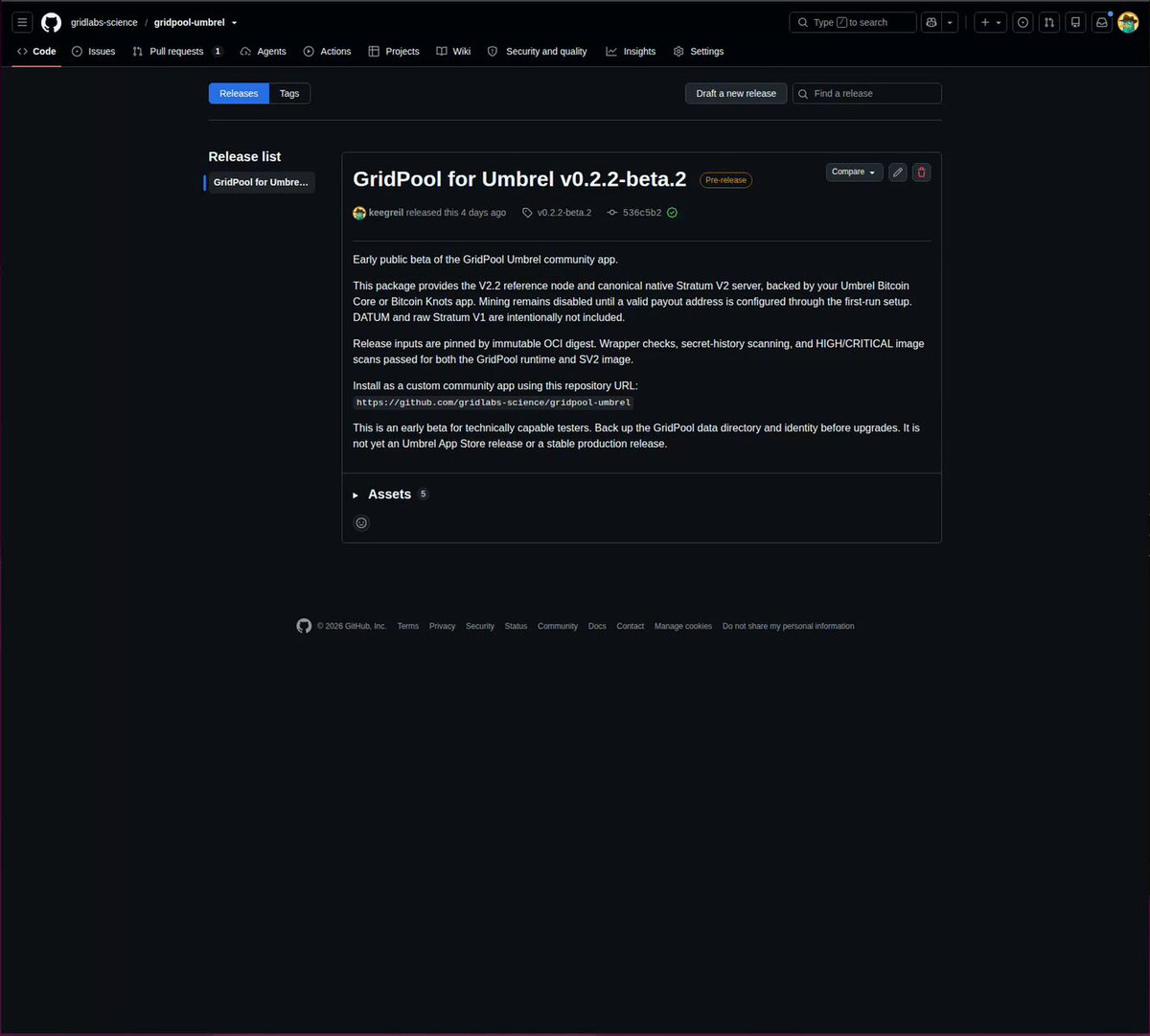Open the footer GitHub logo
The width and height of the screenshot is (1150, 1036).
(x=304, y=626)
